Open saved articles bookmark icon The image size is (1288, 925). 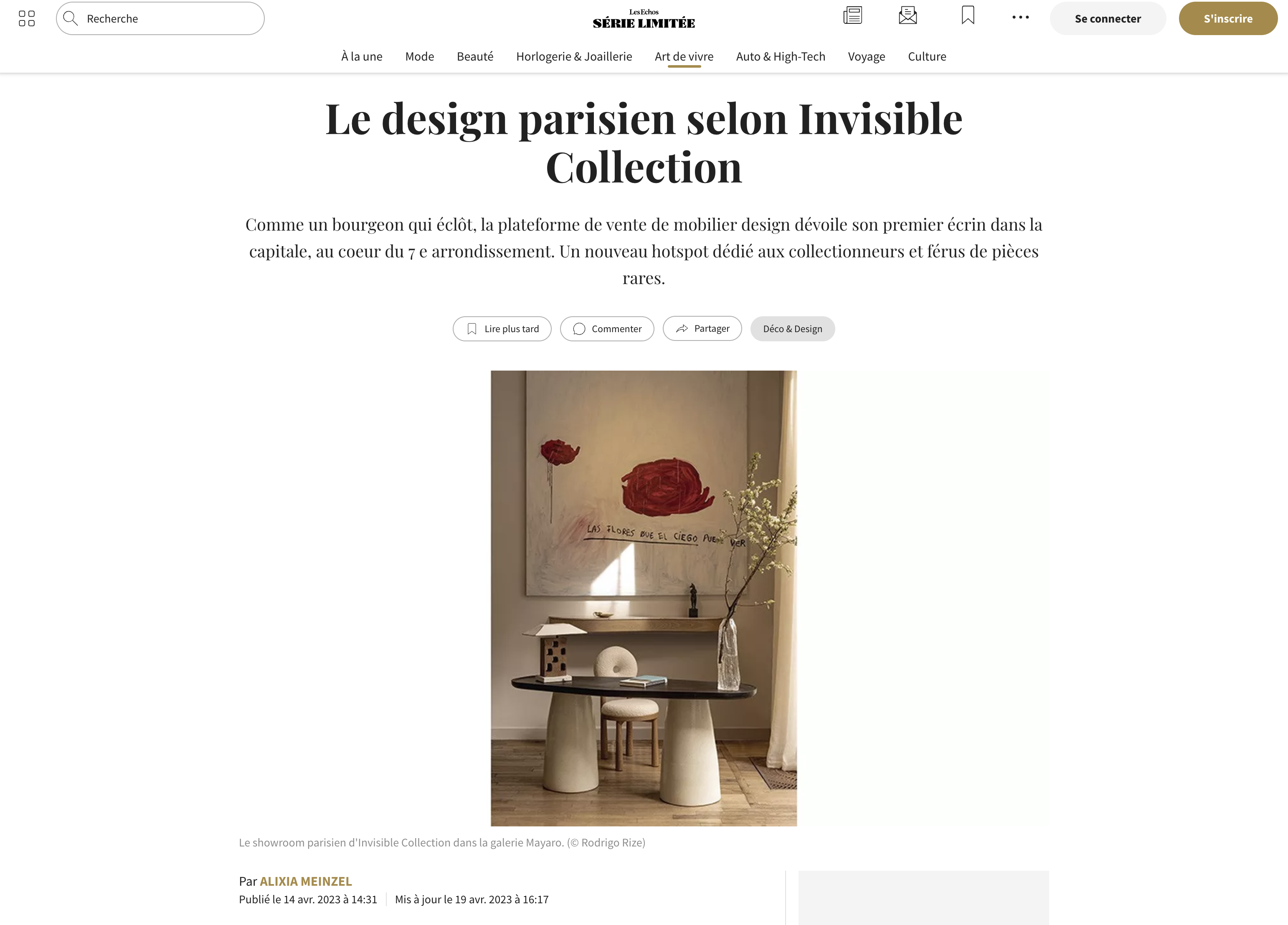click(x=968, y=15)
